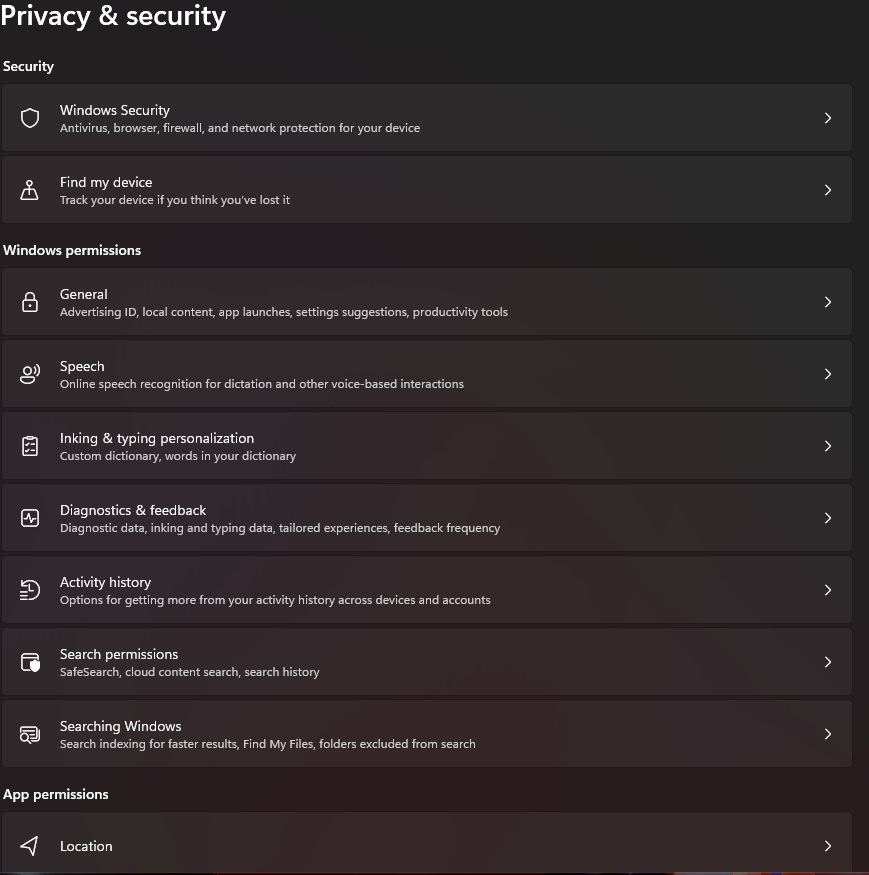Click the Windows Security shield icon

(30, 118)
